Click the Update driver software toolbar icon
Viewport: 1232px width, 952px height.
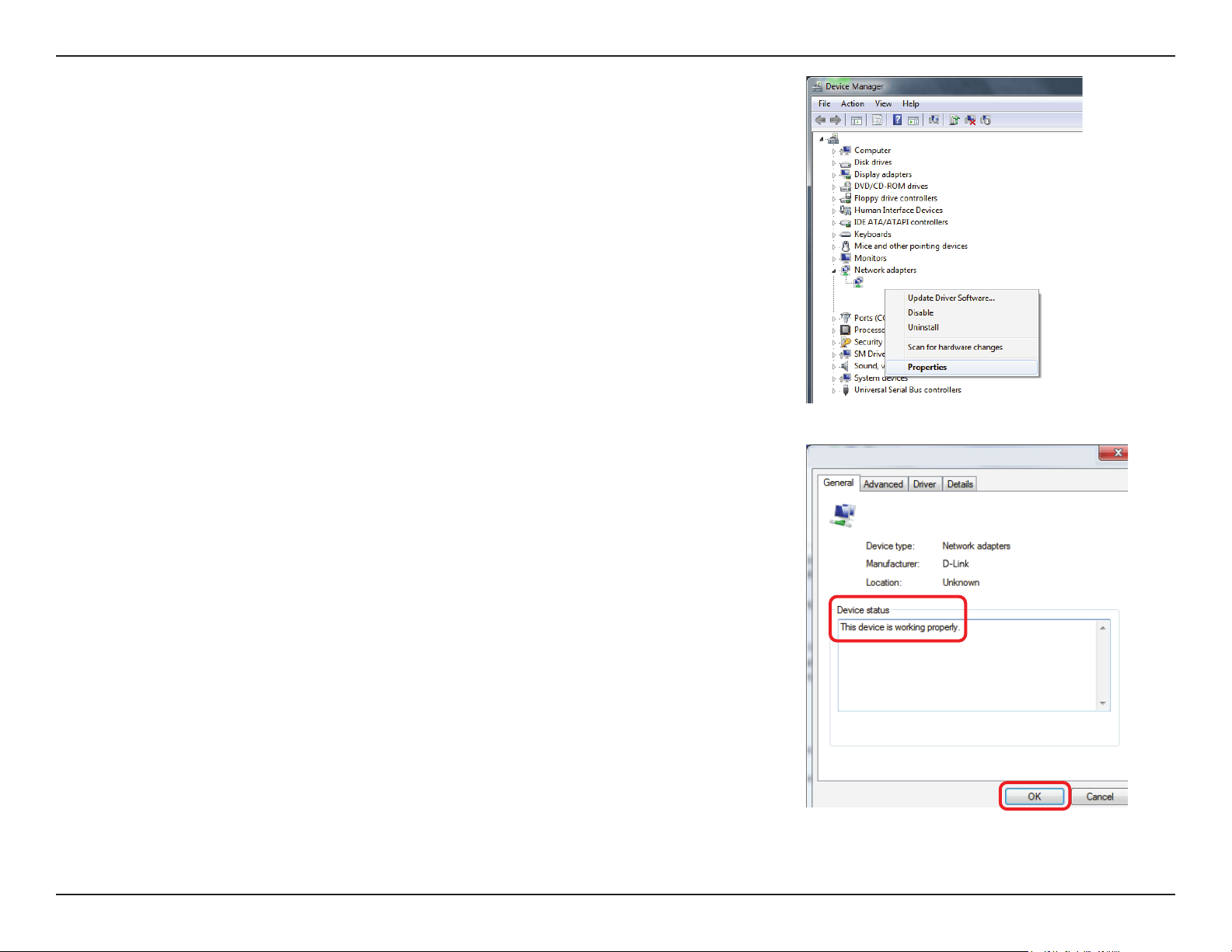point(954,120)
